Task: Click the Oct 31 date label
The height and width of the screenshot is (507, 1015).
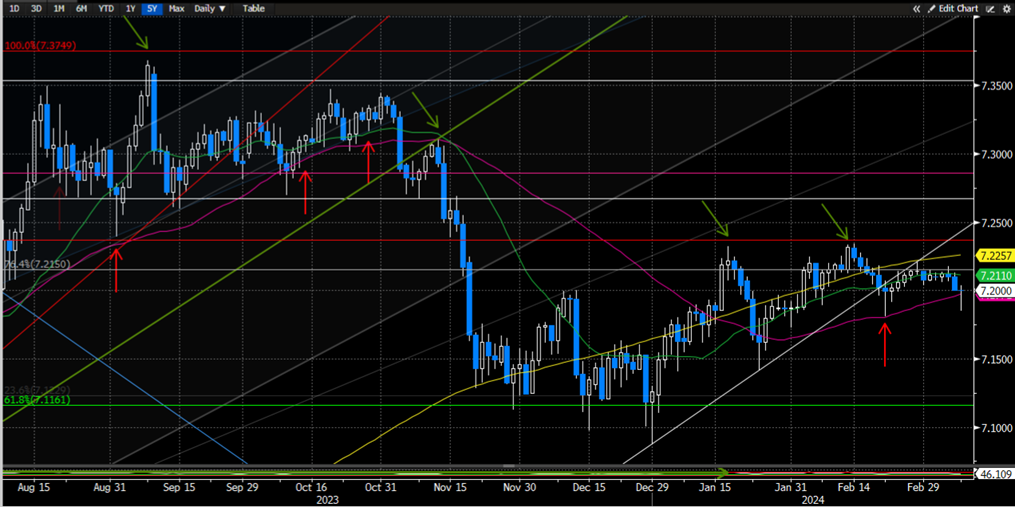Action: click(381, 486)
